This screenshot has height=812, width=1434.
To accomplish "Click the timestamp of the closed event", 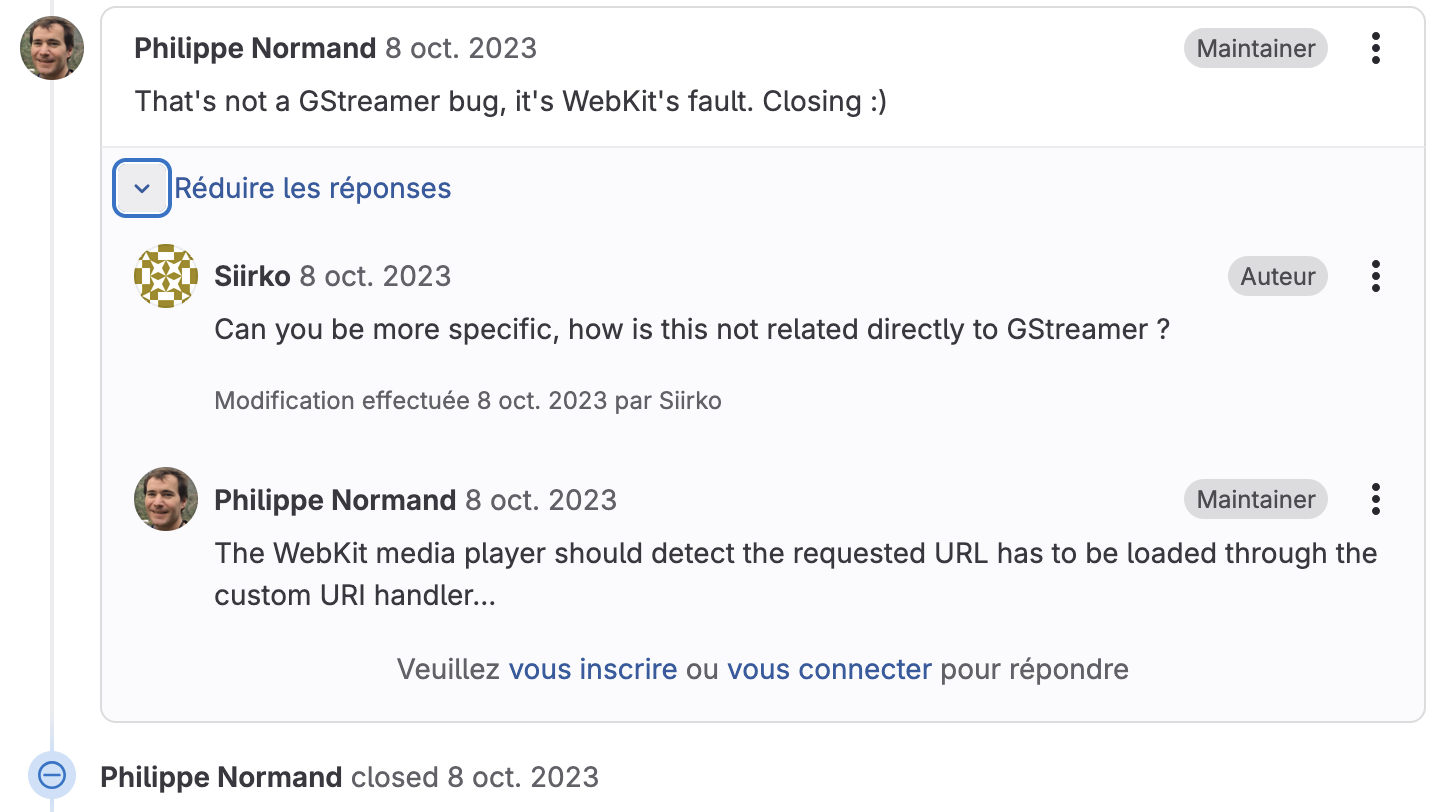I will 522,777.
